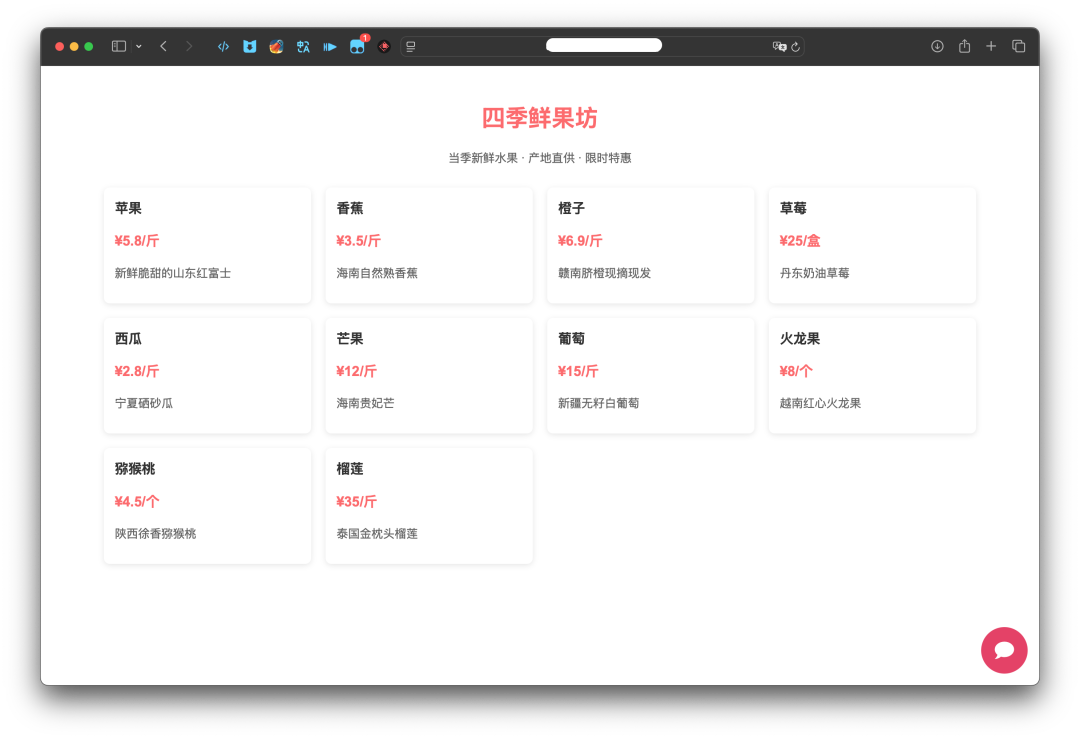Viewport: 1080px width, 739px height.
Task: Open the translate extension in the toolbar
Action: 303,45
